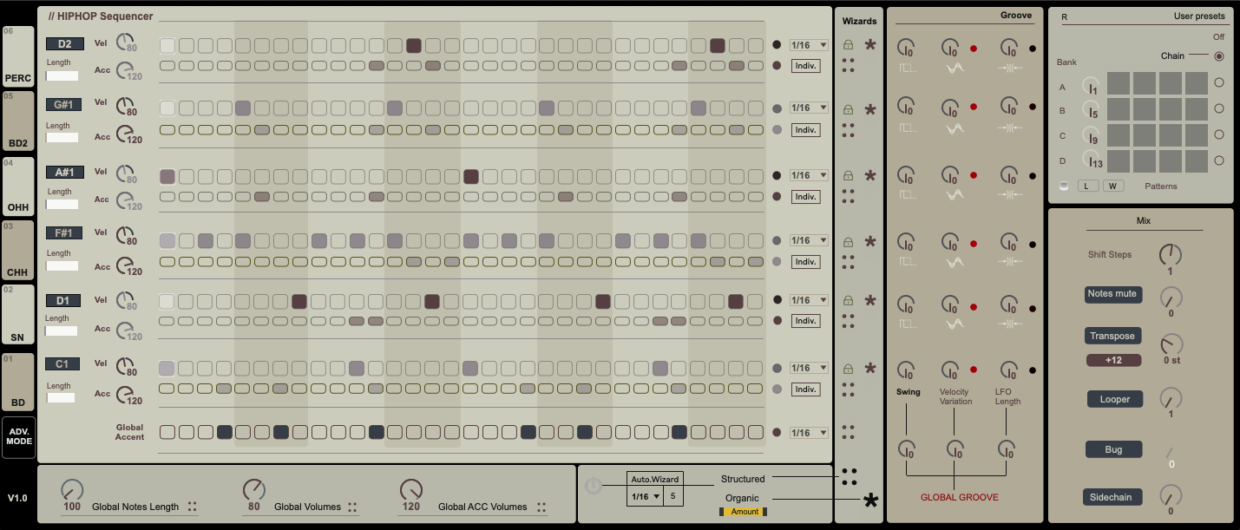
Task: Click the Shift Steps knob
Action: tap(1170, 254)
